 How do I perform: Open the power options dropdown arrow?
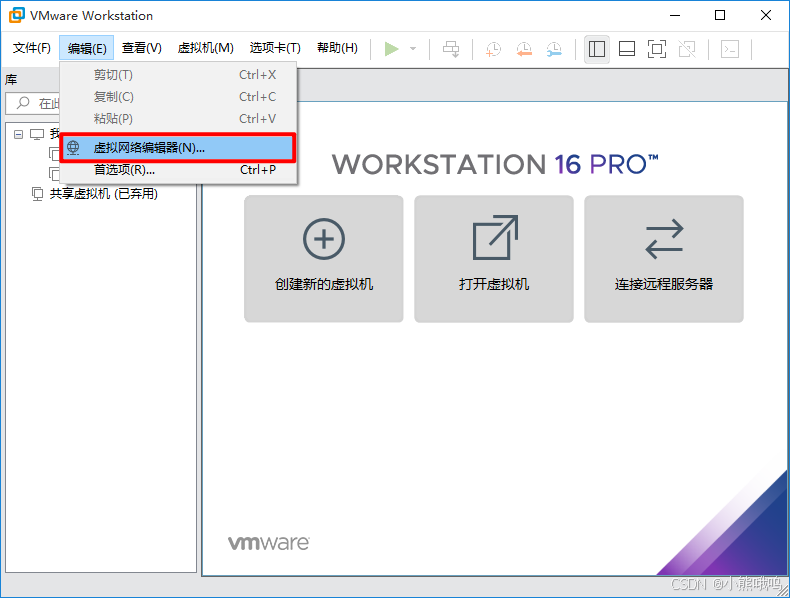click(x=413, y=49)
